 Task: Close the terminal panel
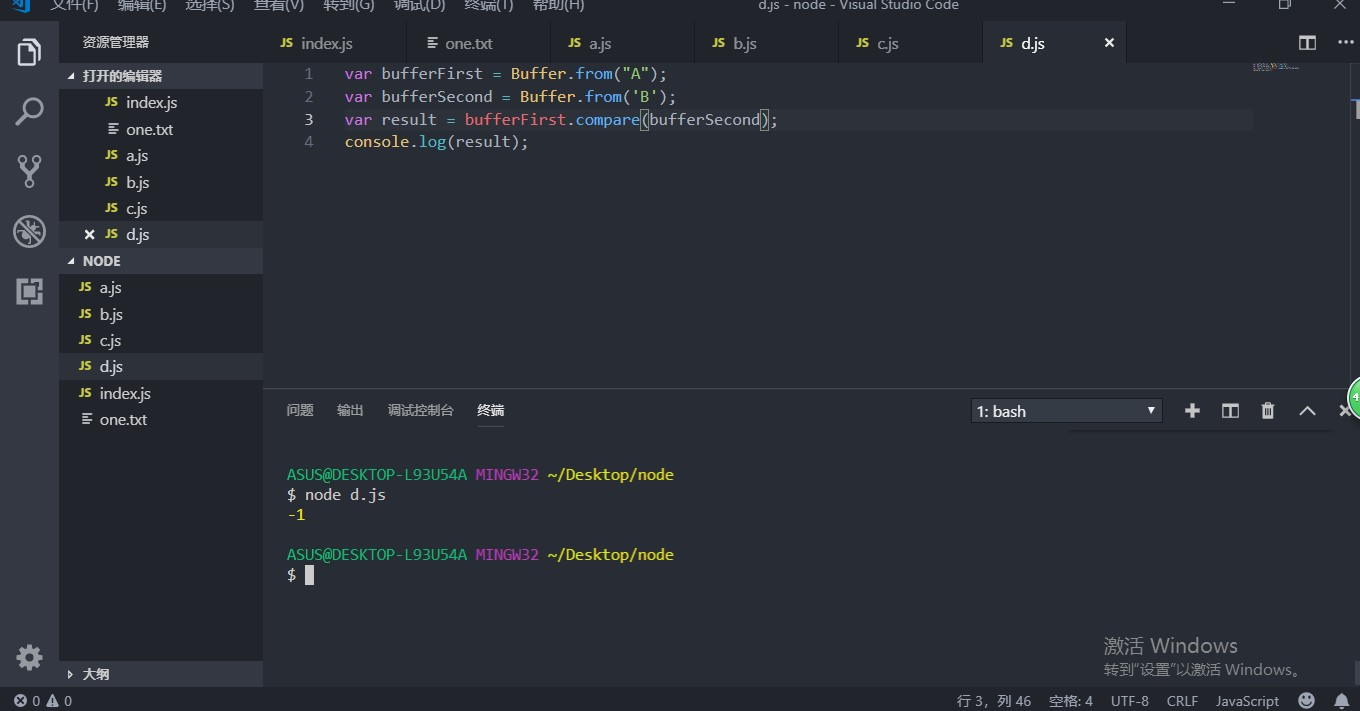coord(1345,411)
